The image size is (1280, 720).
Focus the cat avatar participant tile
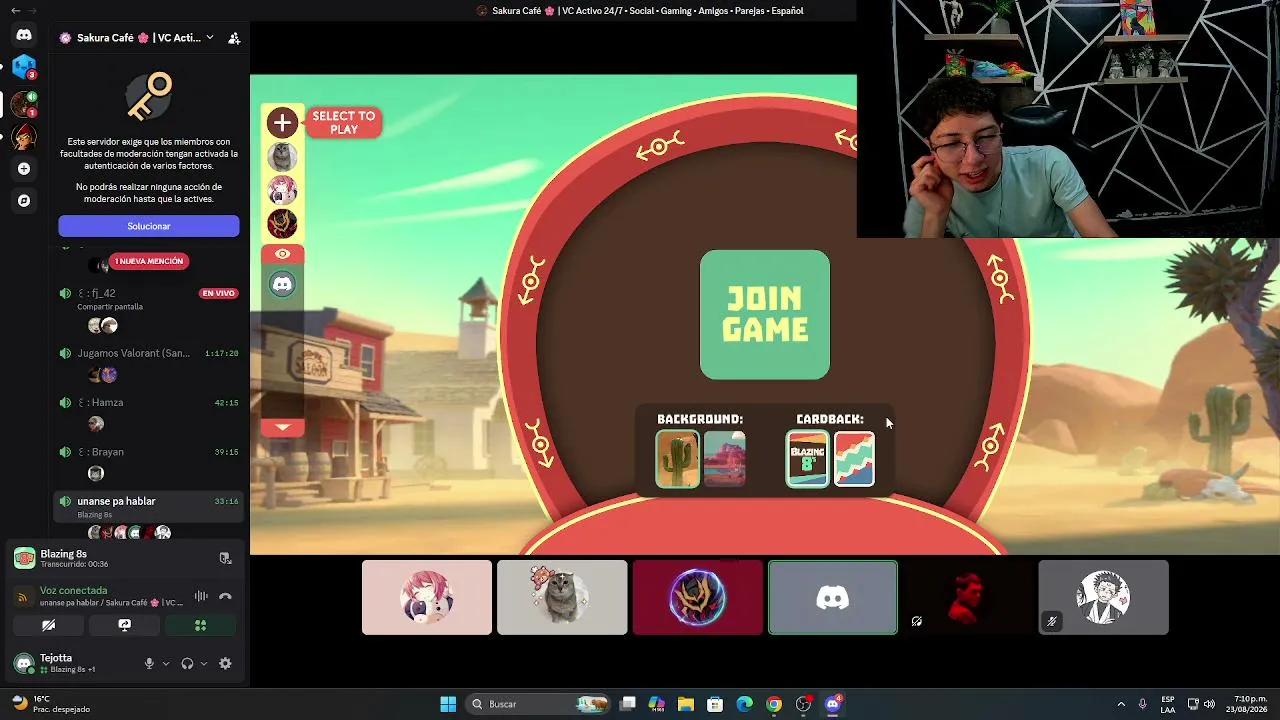562,597
